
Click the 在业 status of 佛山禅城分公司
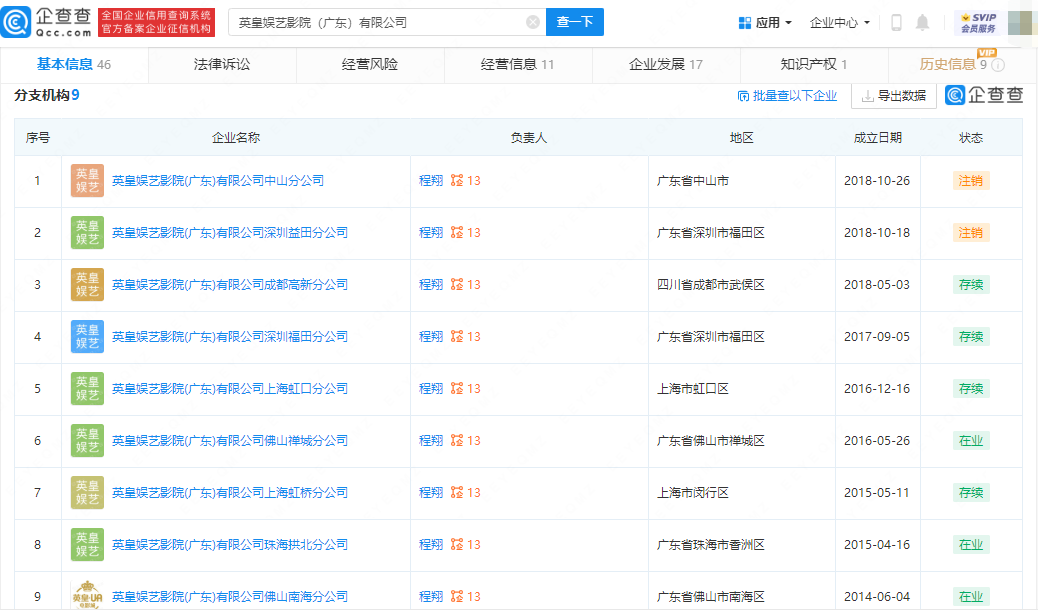[970, 441]
